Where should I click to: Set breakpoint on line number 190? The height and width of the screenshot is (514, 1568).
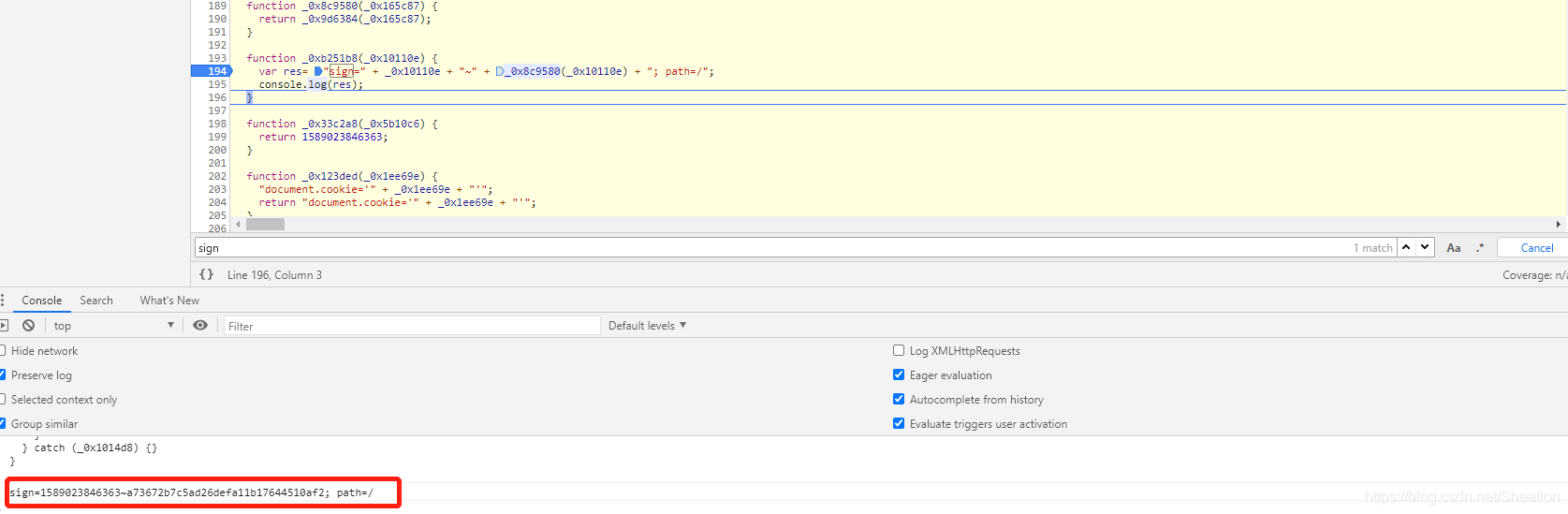click(x=217, y=19)
